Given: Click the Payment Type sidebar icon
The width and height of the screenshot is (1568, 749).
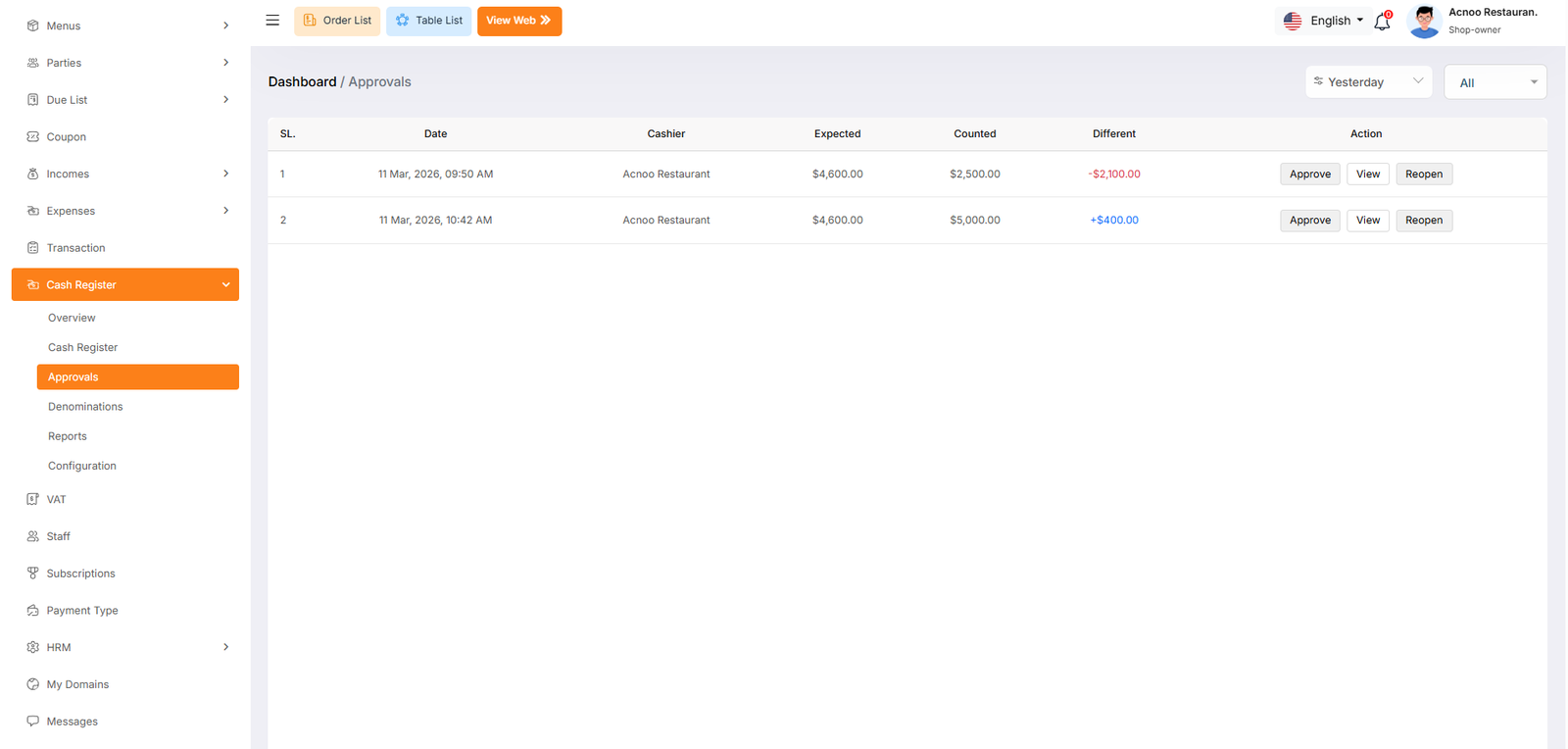Looking at the screenshot, I should 33,611.
